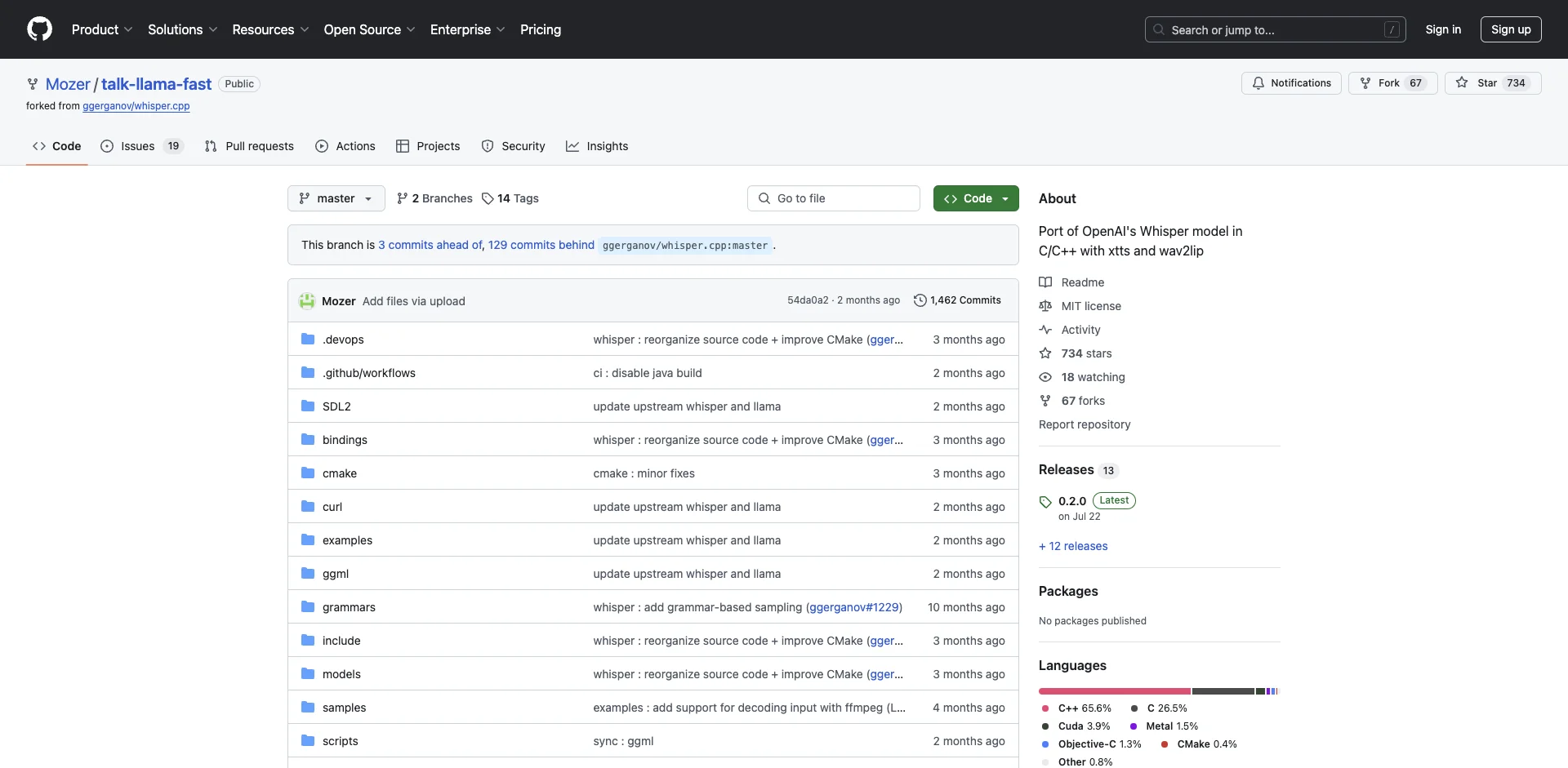Switch to the Security tab
1568x768 pixels.
pos(514,146)
